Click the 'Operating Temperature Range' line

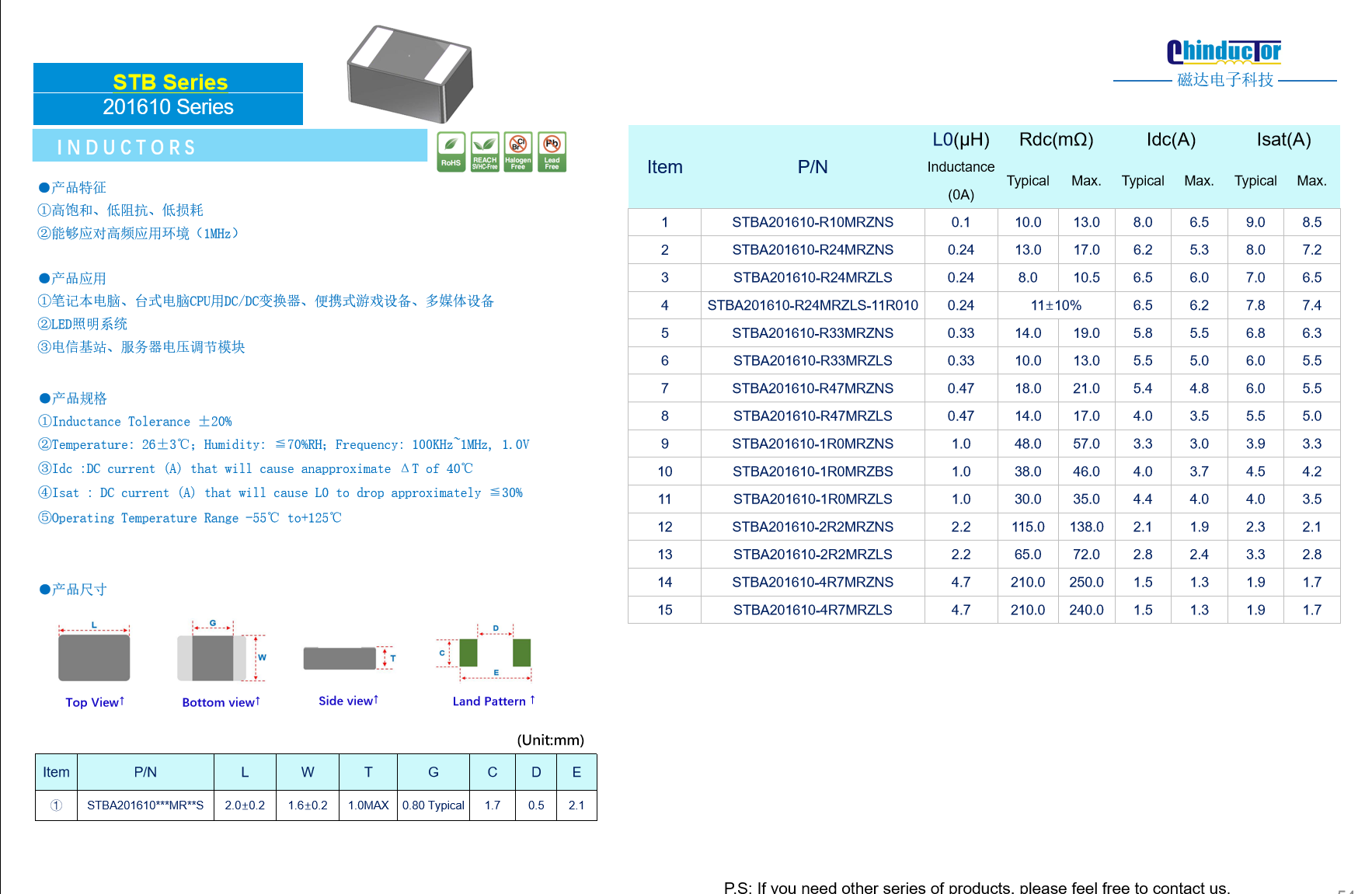[190, 518]
